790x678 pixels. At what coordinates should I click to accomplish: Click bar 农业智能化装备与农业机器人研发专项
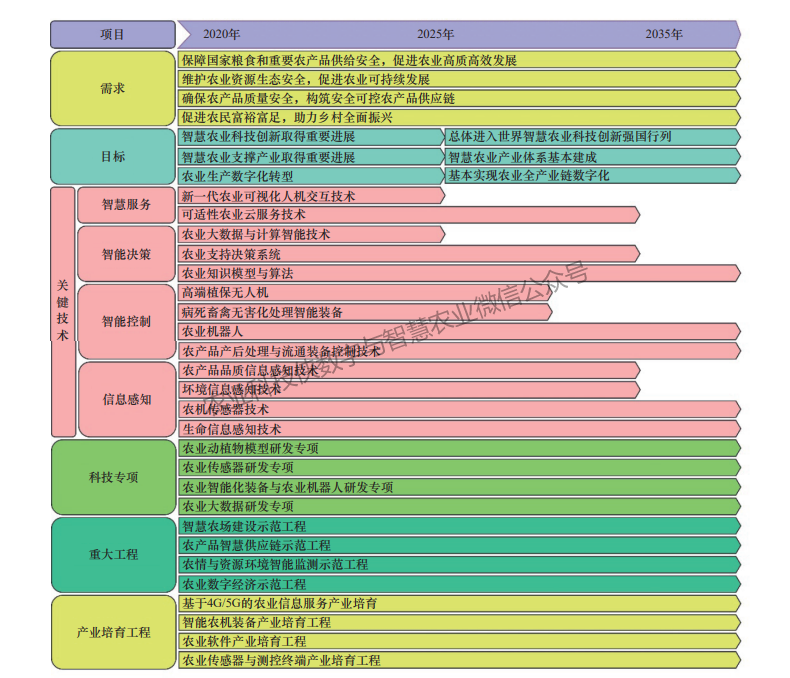click(459, 487)
